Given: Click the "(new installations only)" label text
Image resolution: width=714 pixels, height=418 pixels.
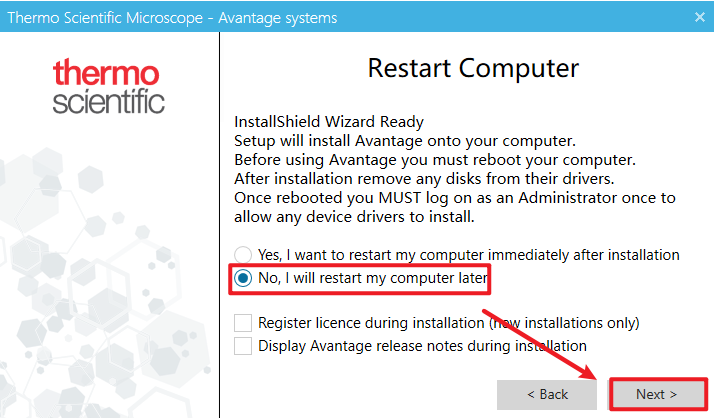Looking at the screenshot, I should coord(563,323).
